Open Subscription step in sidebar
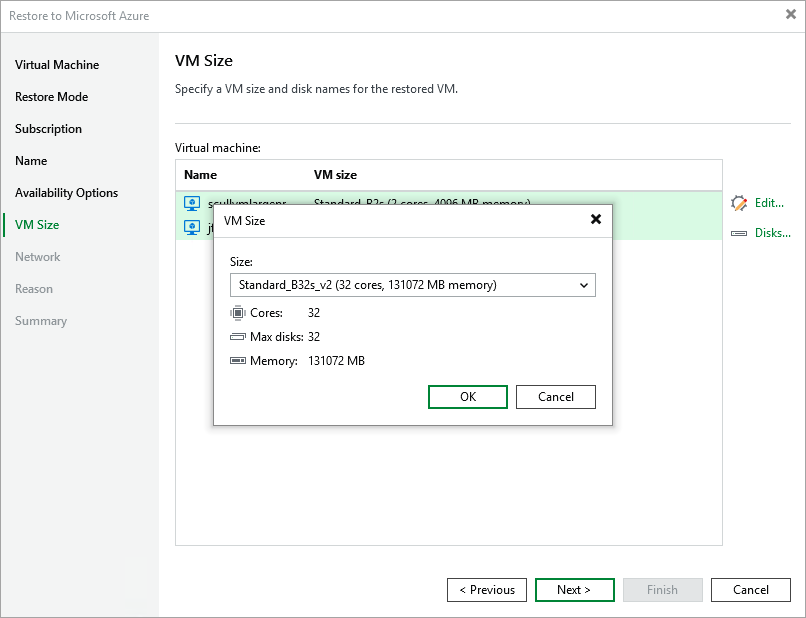 point(48,129)
